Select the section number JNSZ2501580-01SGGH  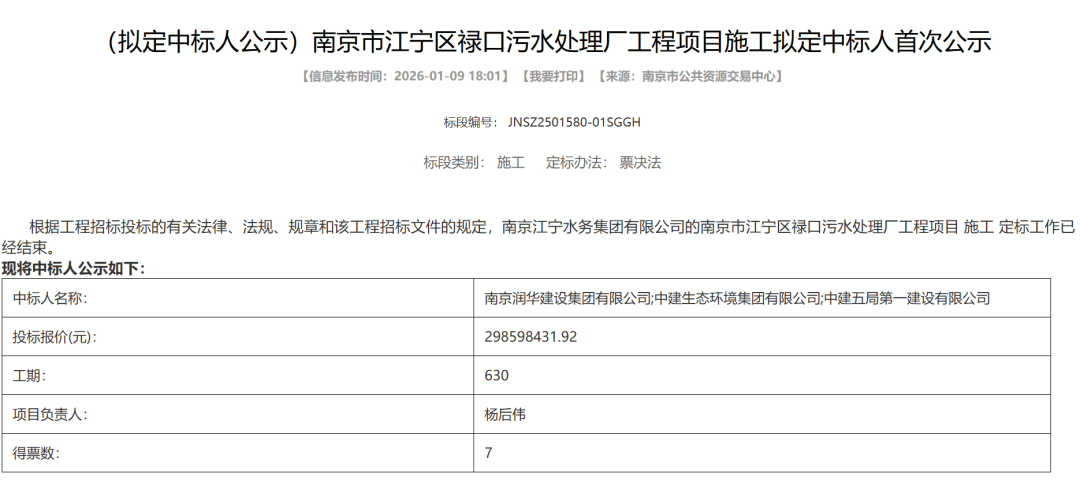(x=574, y=122)
